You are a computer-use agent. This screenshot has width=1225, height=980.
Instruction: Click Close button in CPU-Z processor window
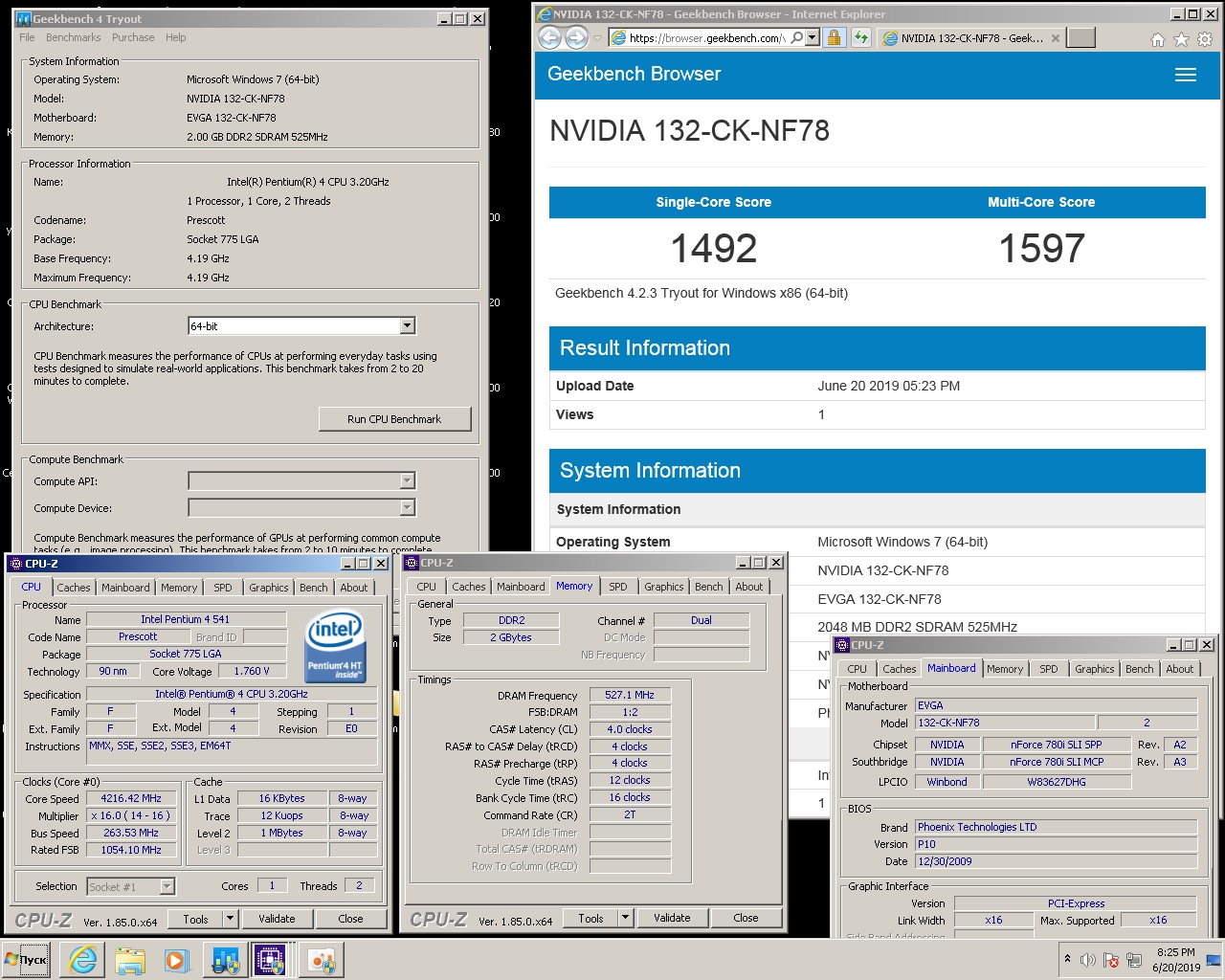pos(350,919)
